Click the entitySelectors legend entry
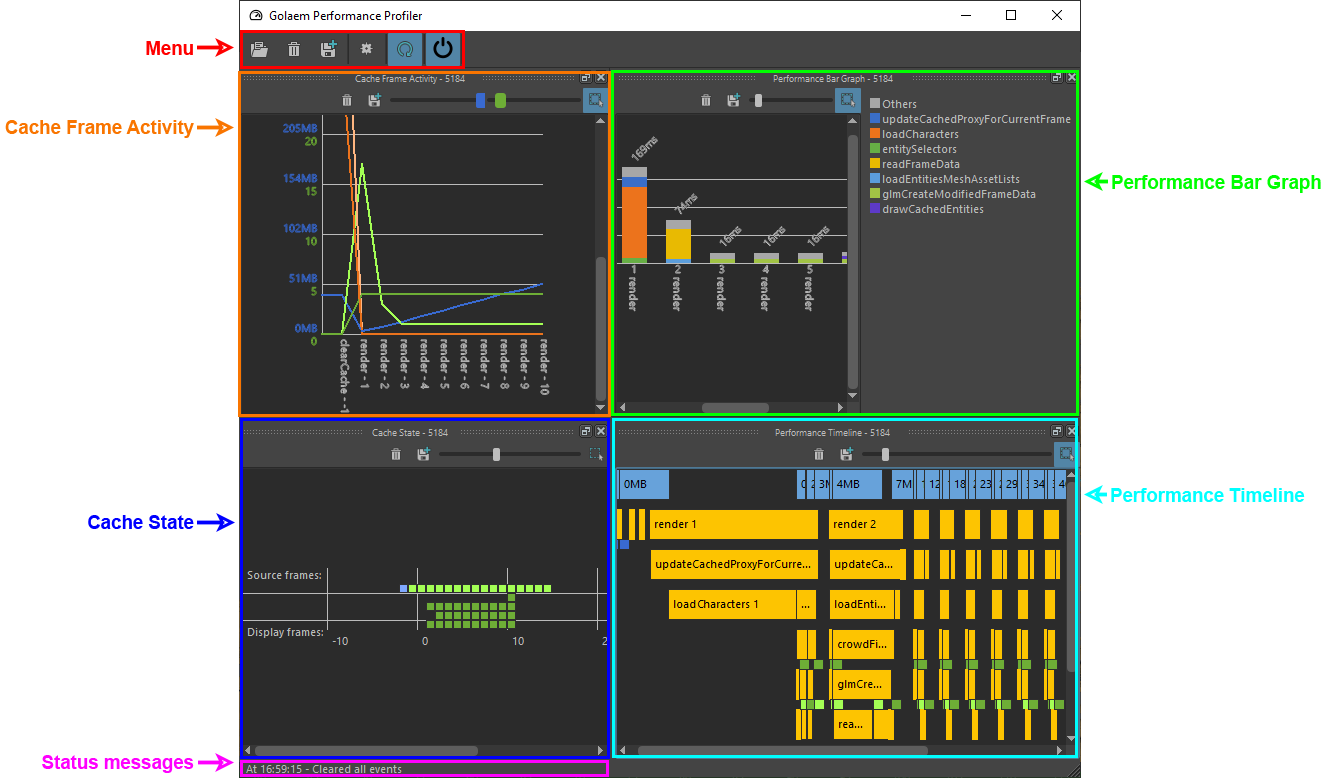1343x778 pixels. [913, 149]
